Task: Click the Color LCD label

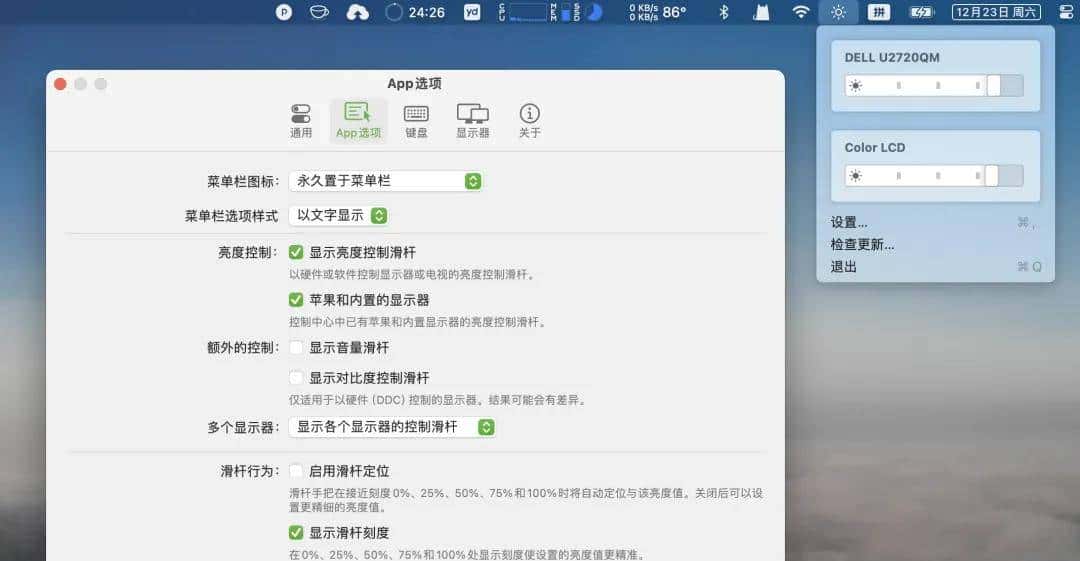Action: (875, 147)
